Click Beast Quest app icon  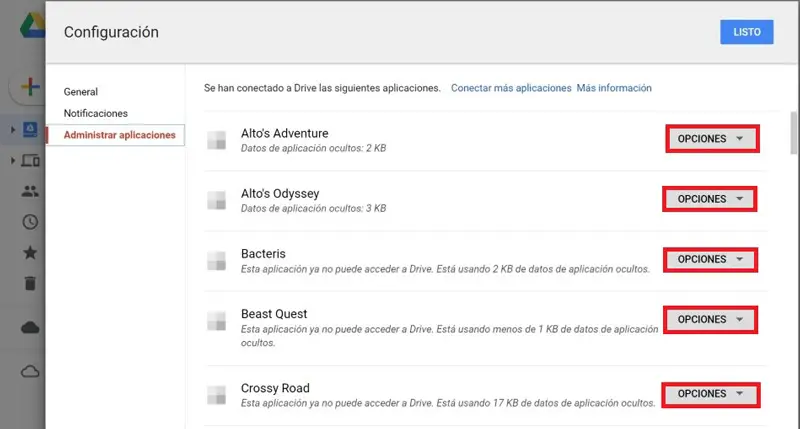pyautogui.click(x=216, y=321)
